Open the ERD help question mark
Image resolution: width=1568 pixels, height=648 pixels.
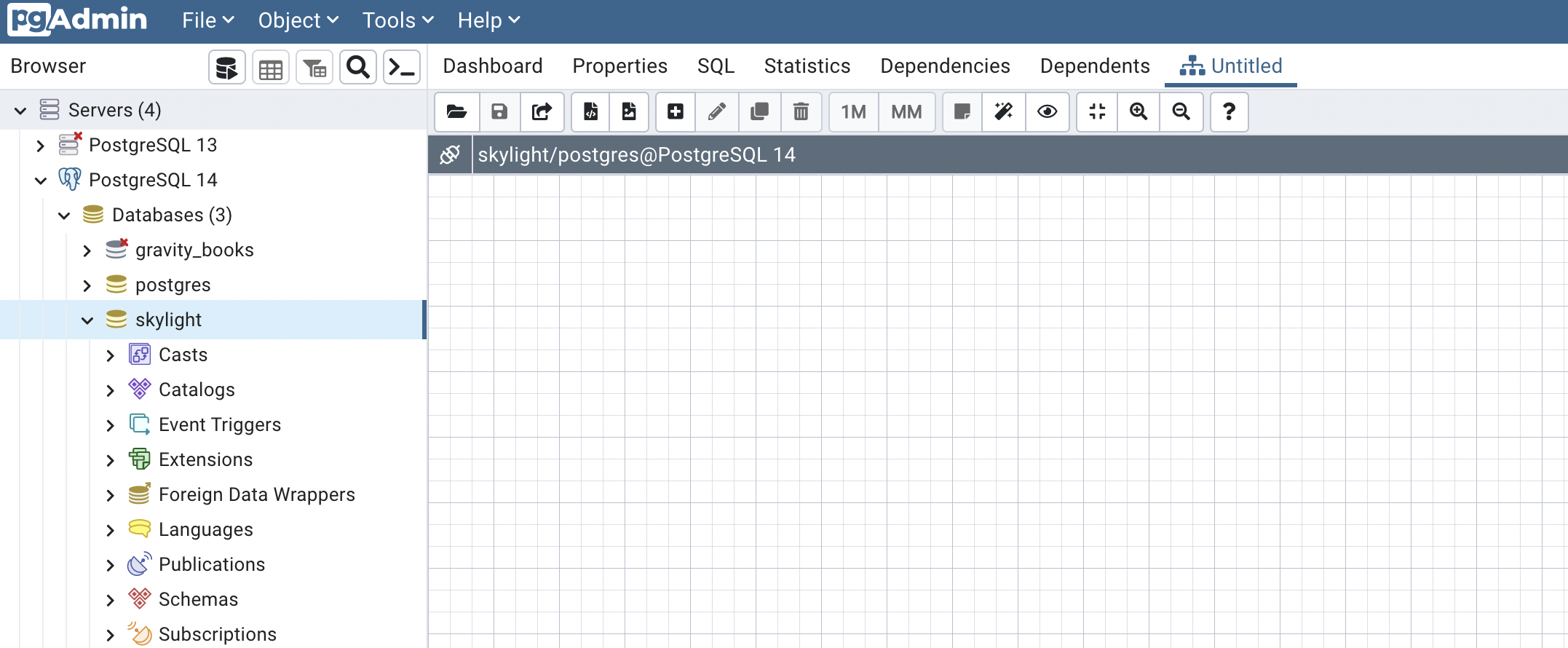click(x=1229, y=111)
